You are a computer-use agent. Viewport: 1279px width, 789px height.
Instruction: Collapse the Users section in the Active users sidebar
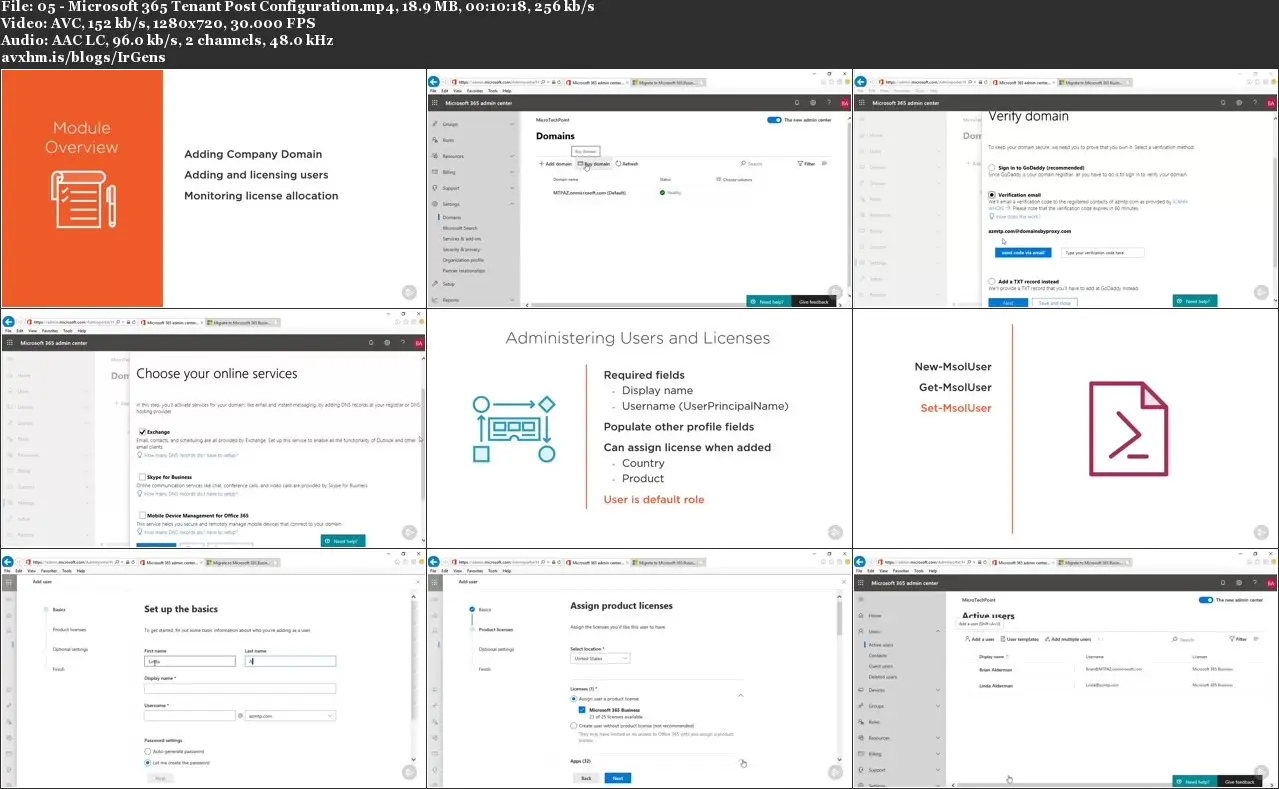(937, 632)
